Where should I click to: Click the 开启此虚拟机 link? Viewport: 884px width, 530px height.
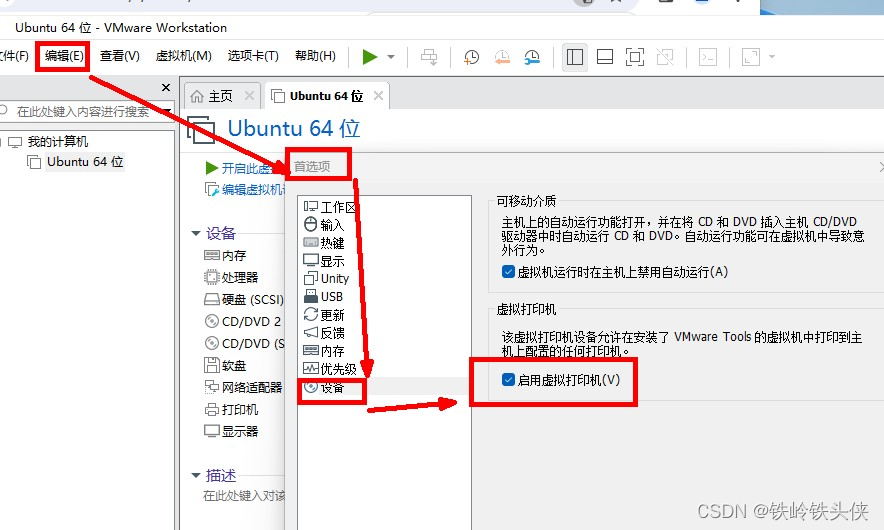tap(245, 168)
